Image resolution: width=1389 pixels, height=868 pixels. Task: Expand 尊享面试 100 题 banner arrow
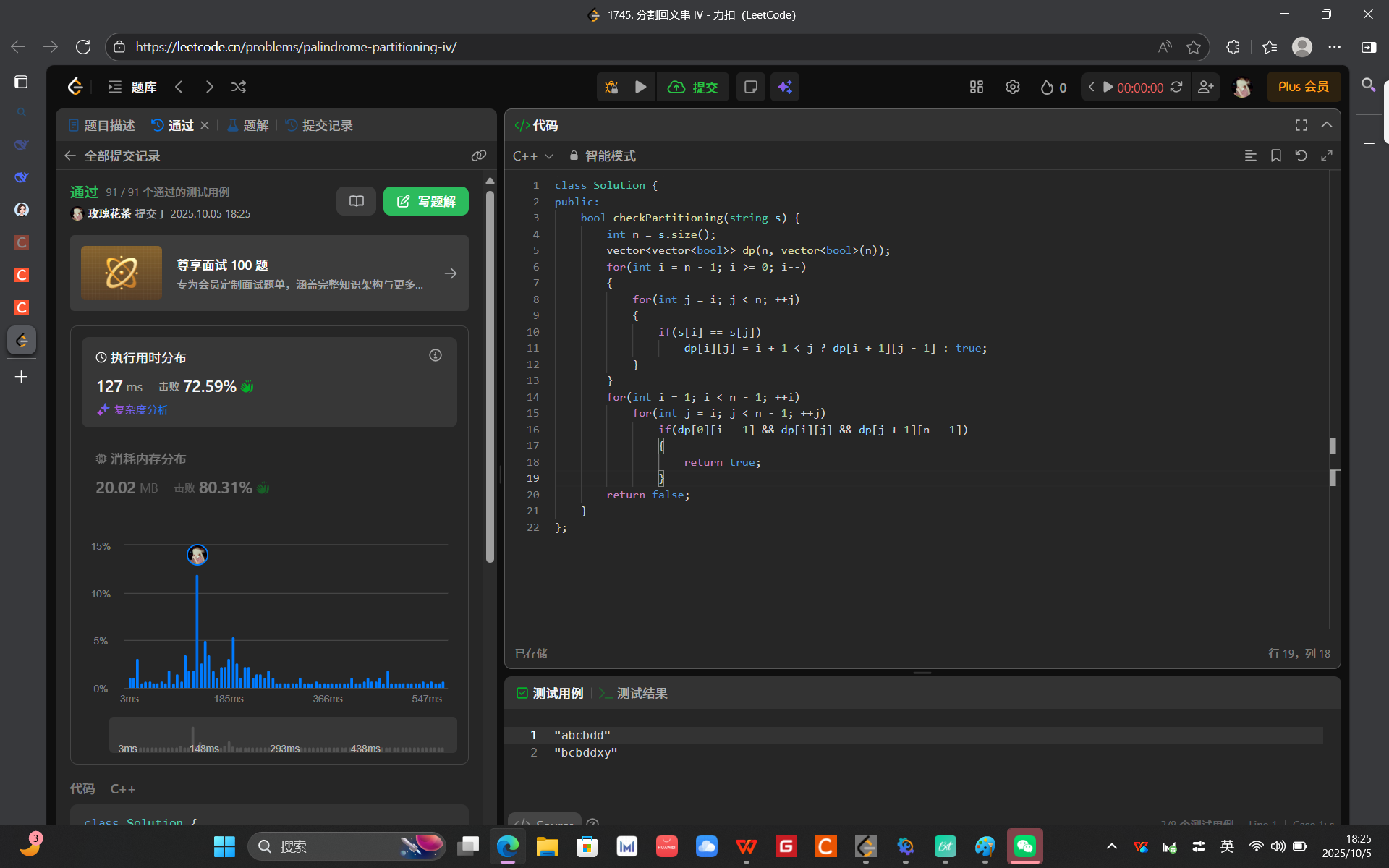click(x=450, y=273)
